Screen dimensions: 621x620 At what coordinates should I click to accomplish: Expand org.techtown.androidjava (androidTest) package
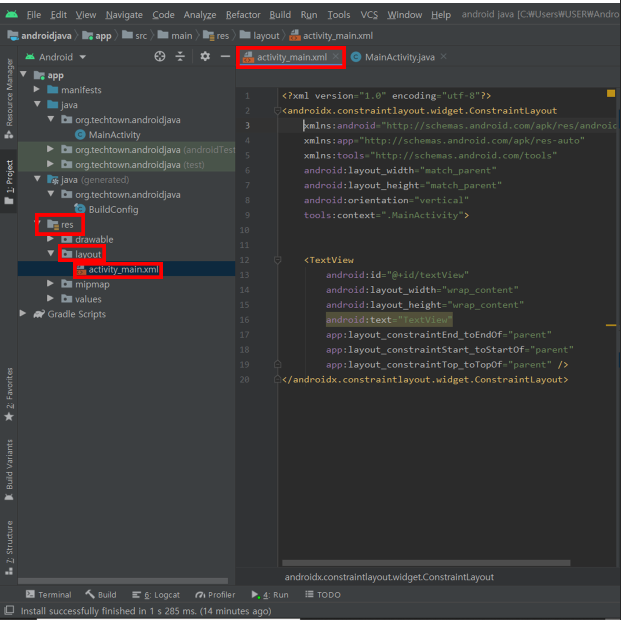[x=50, y=149]
